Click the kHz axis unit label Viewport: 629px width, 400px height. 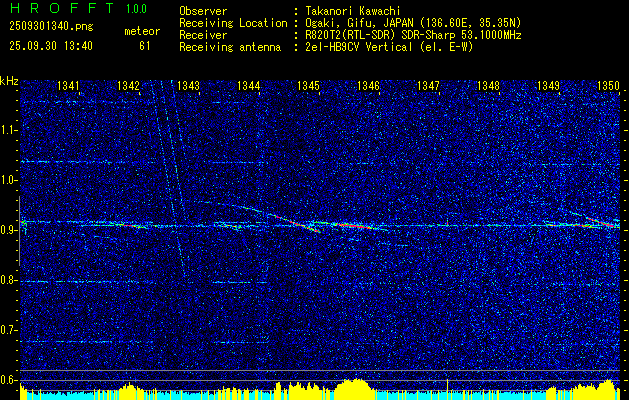9,81
